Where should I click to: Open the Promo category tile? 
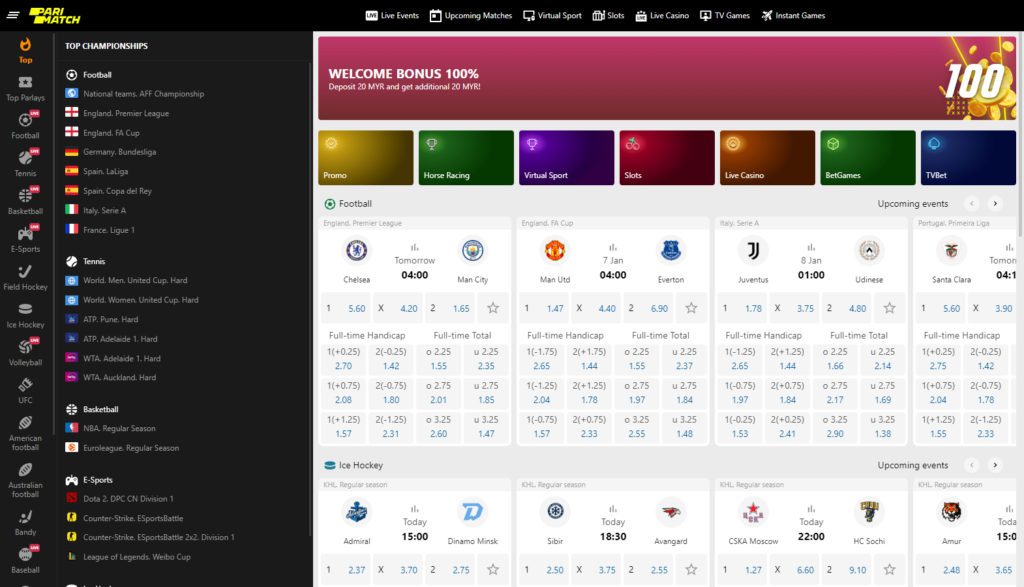tap(366, 158)
